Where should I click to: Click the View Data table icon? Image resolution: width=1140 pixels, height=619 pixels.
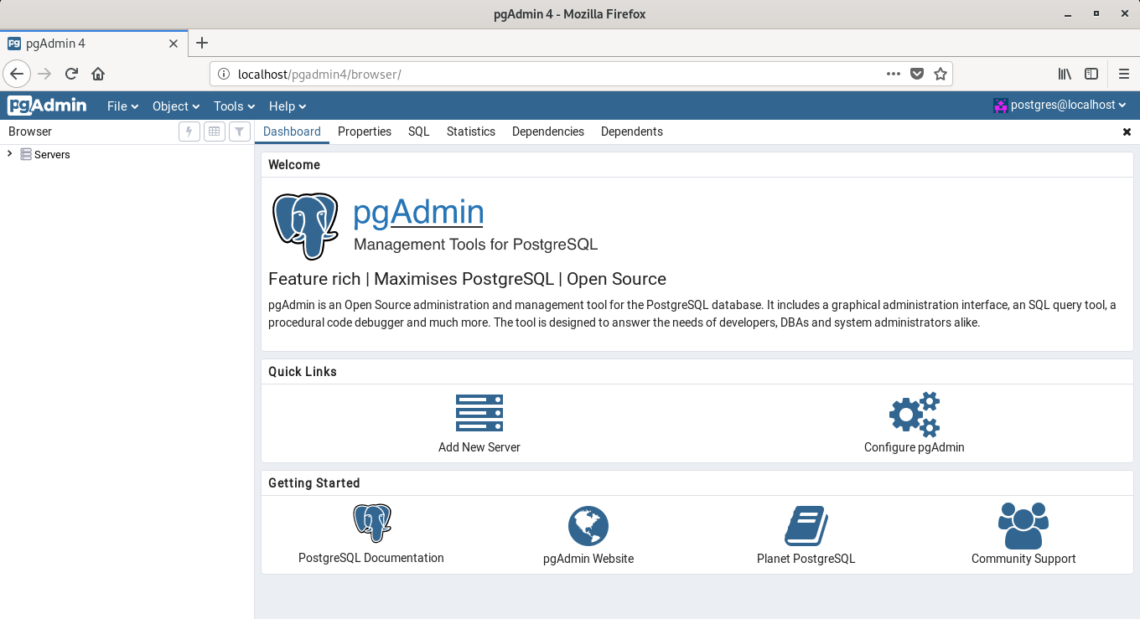click(x=214, y=132)
